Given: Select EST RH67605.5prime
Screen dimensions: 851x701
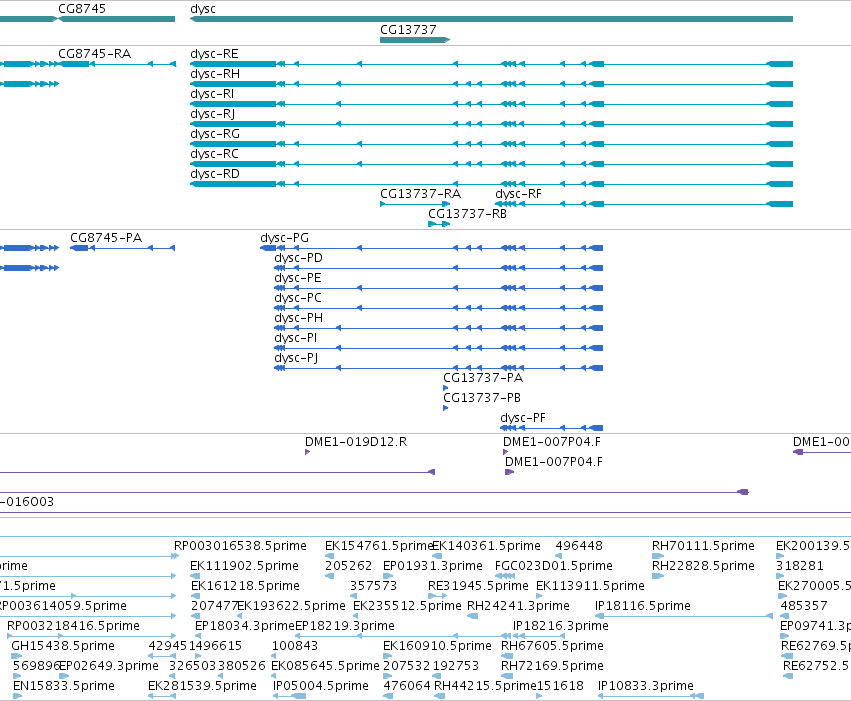Looking at the screenshot, I should tap(552, 646).
